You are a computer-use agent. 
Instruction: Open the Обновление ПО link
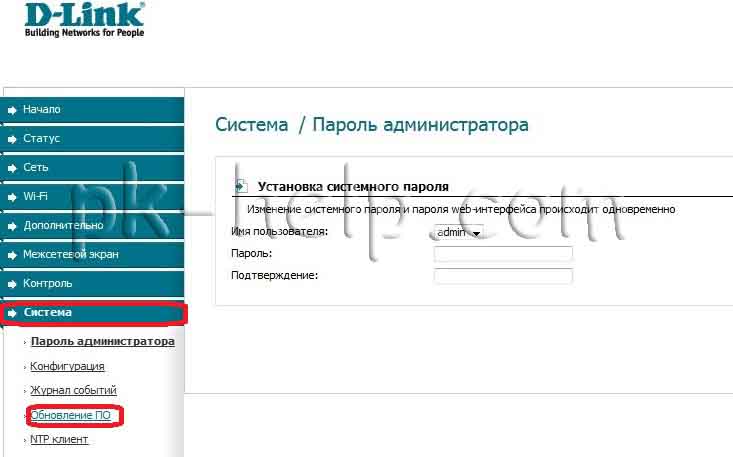coord(71,415)
